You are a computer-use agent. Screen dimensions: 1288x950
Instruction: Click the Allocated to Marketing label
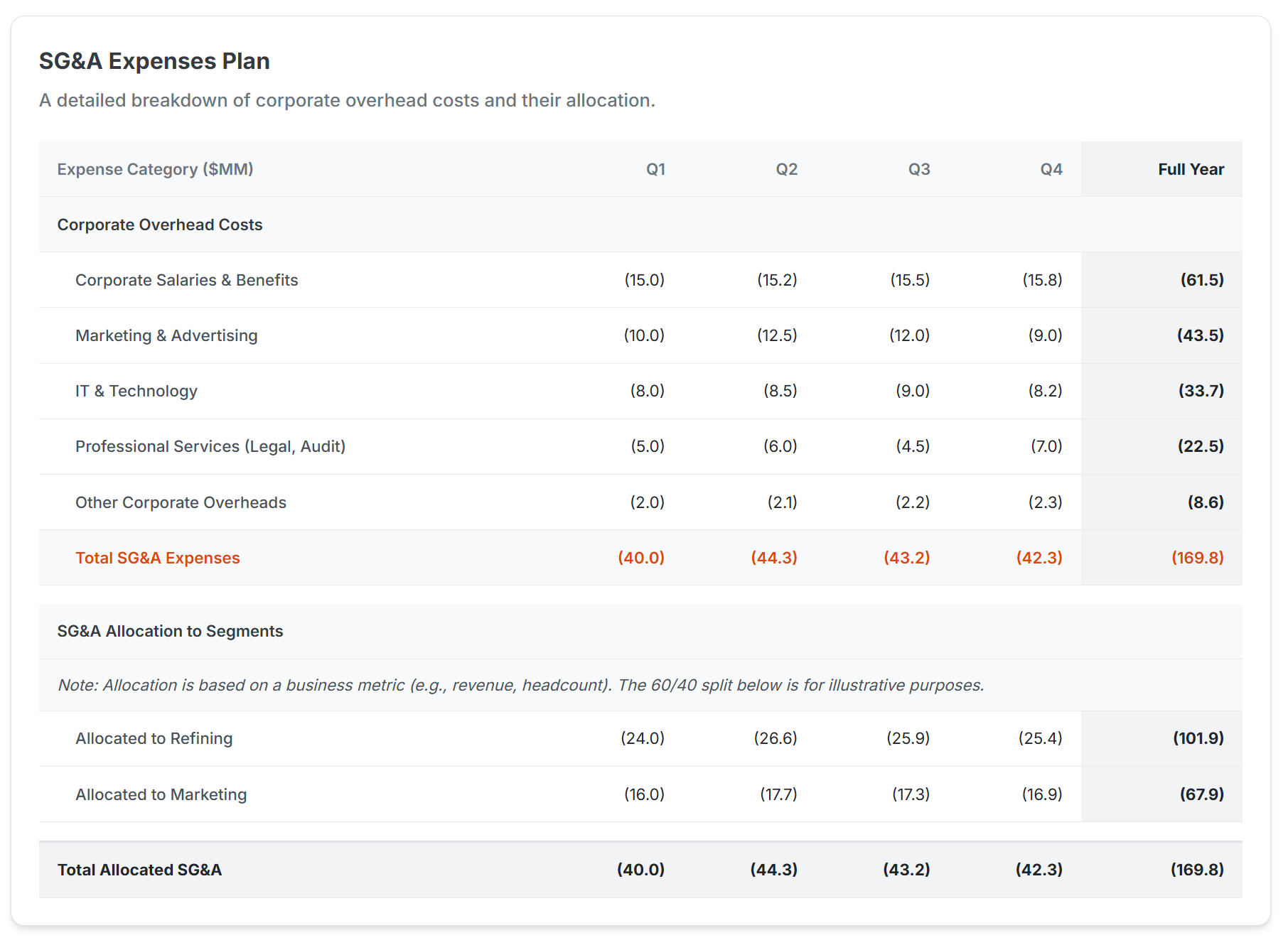pos(161,794)
